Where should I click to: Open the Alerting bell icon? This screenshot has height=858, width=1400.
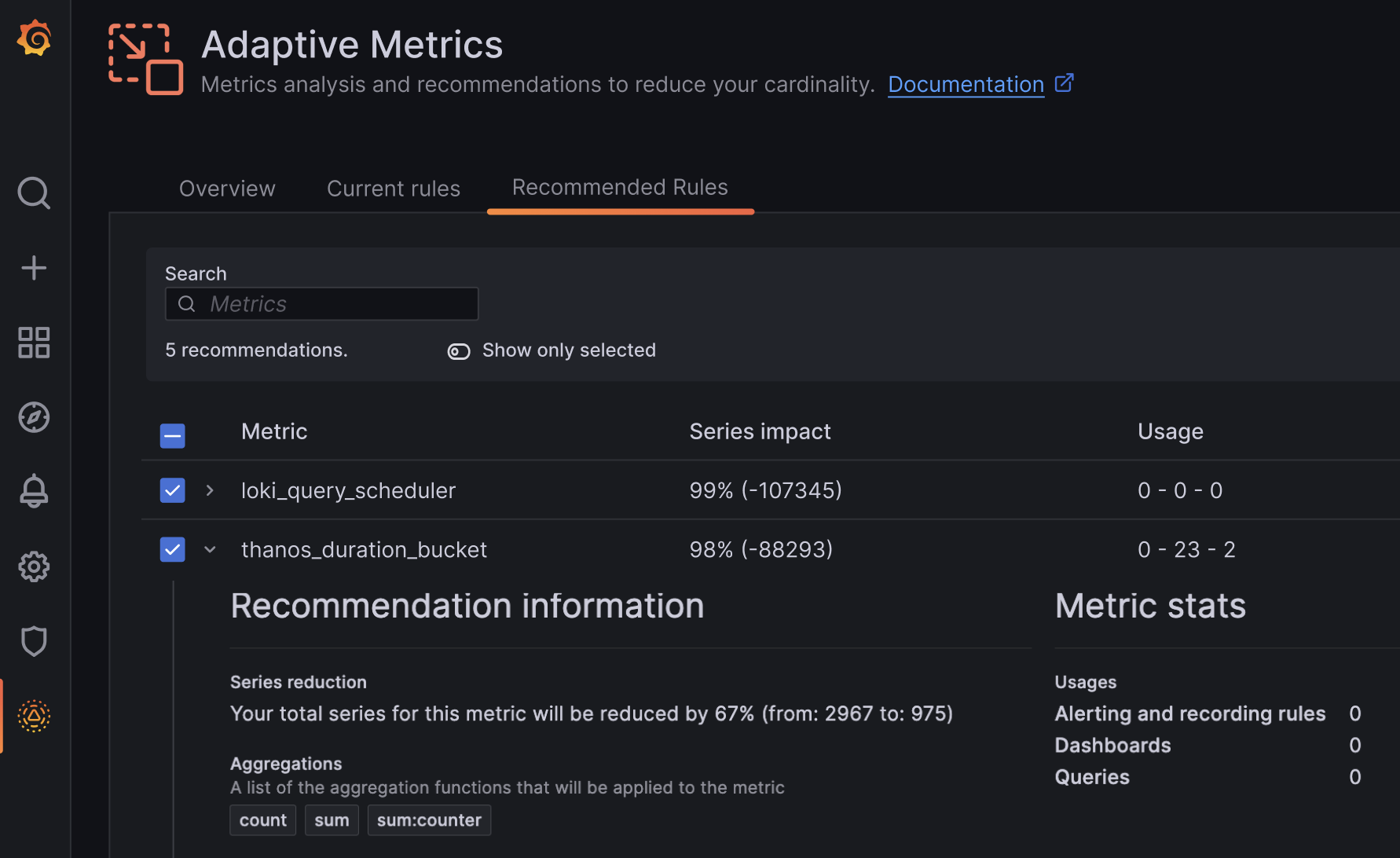(34, 491)
